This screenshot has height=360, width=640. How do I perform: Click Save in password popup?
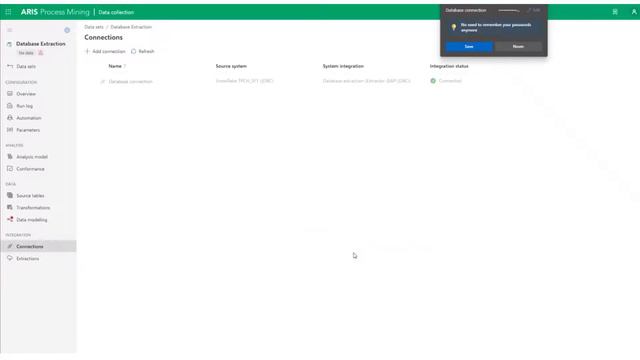pos(469,47)
